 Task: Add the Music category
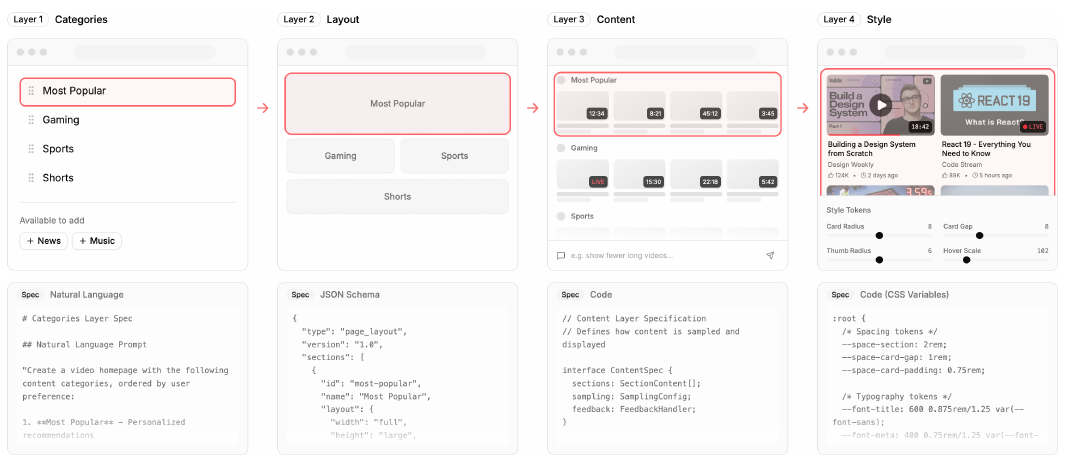pyautogui.click(x=97, y=241)
